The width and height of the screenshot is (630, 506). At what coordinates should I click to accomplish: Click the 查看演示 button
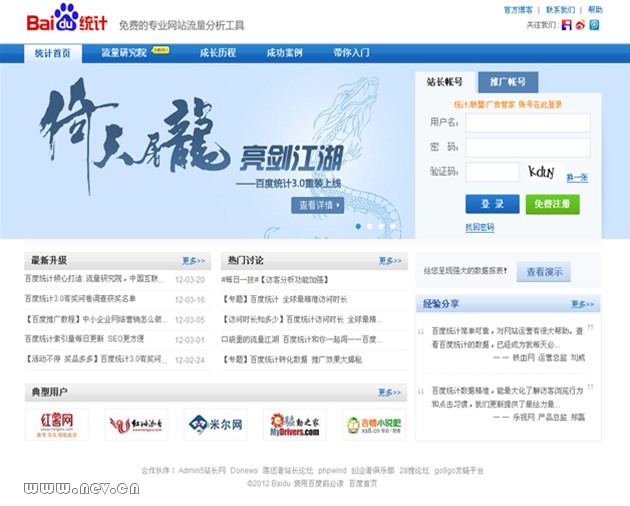(x=544, y=272)
